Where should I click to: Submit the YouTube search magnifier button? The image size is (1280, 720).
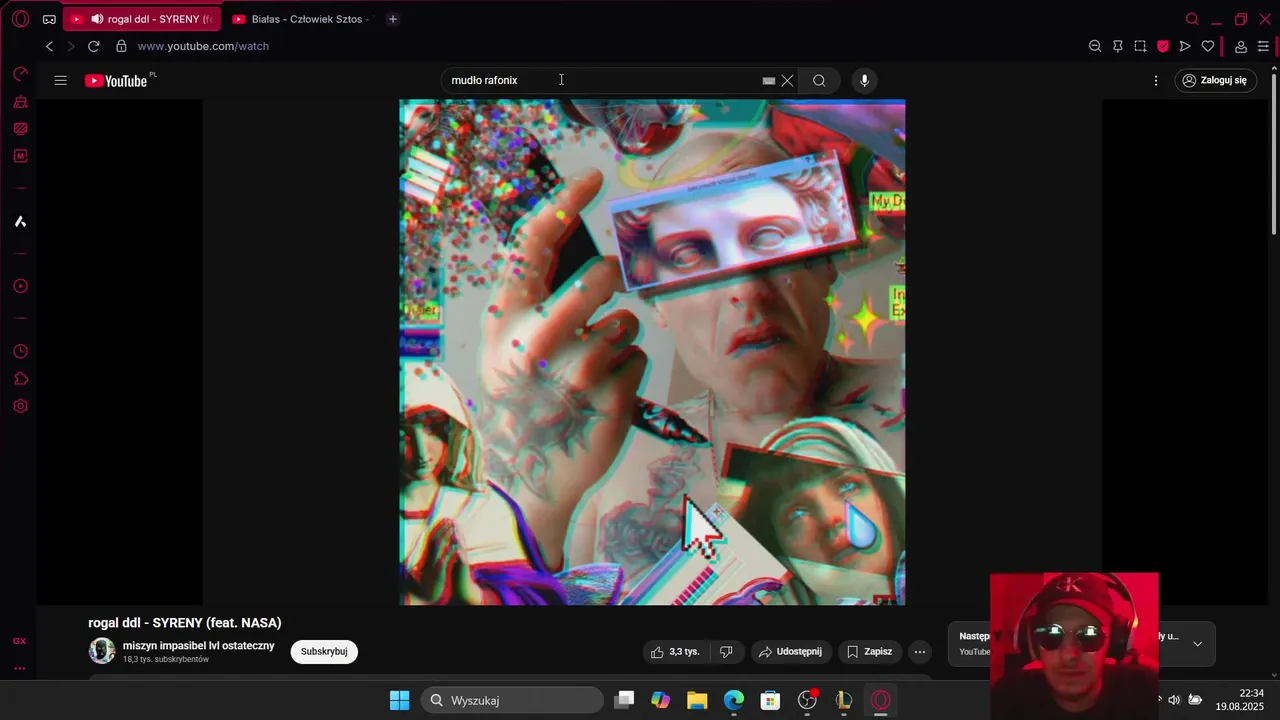tap(819, 80)
